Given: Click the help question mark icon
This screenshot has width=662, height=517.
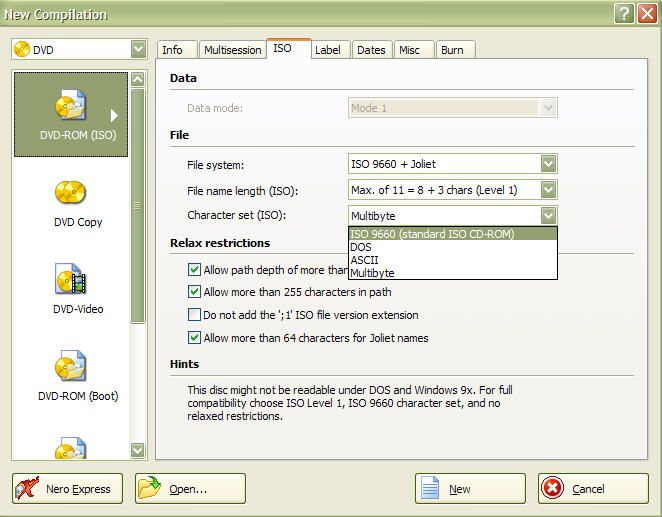Looking at the screenshot, I should click(624, 14).
